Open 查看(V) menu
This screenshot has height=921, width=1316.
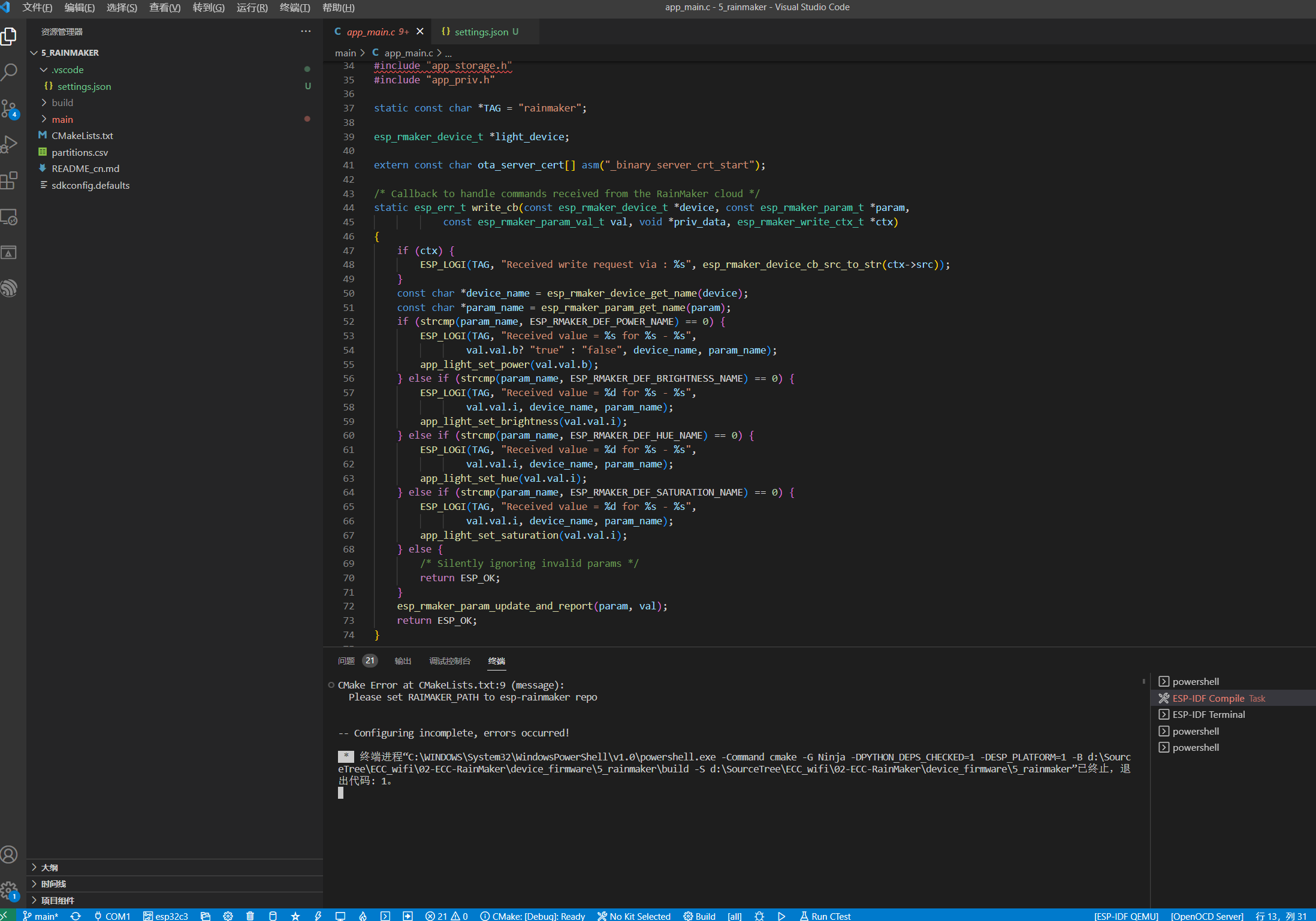tap(165, 7)
